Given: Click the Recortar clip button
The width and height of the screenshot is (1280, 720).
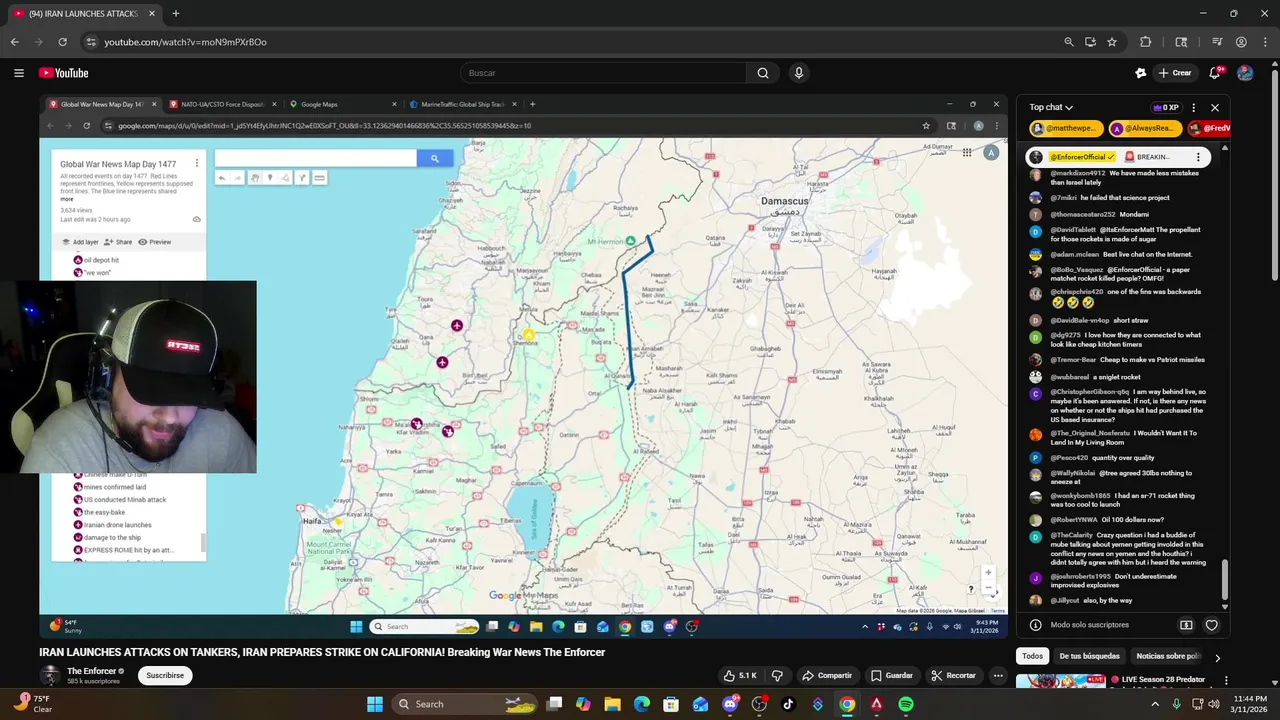Looking at the screenshot, I should (953, 676).
